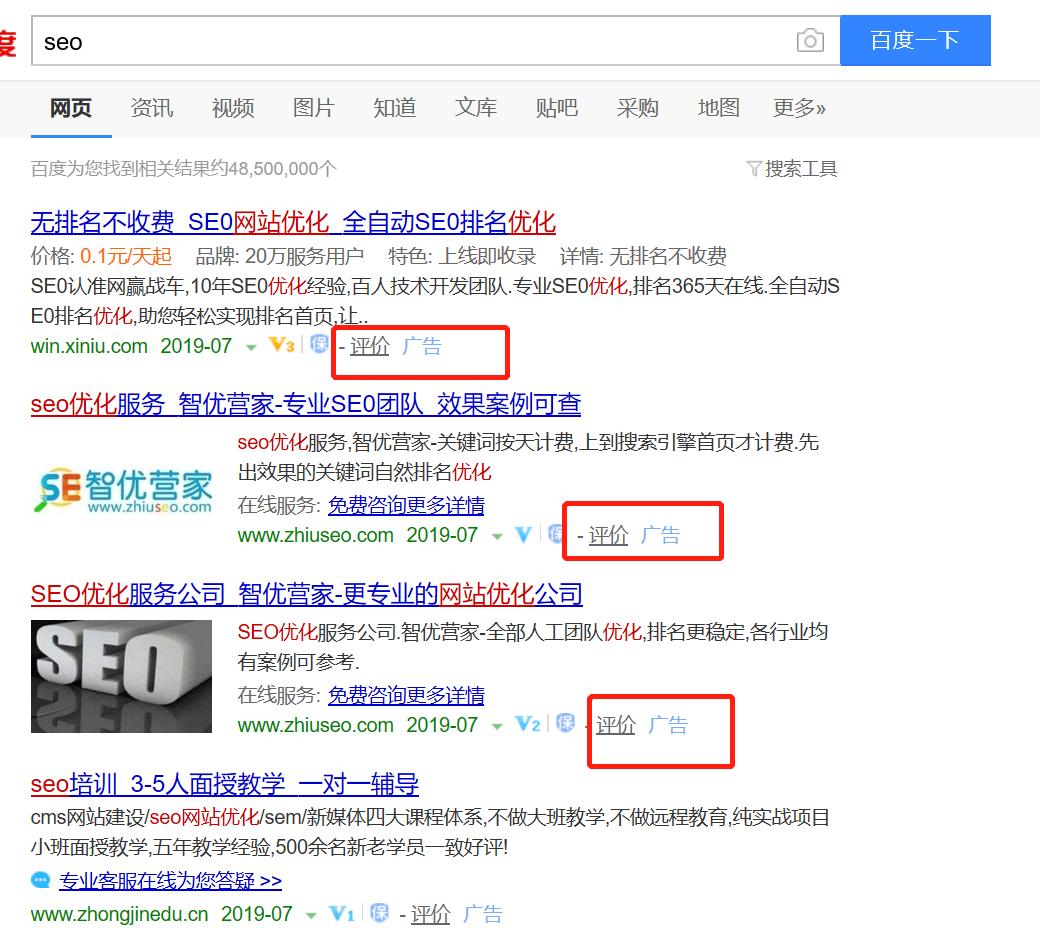The image size is (1040, 928).
Task: Click the V1 icon beside www.zhongjinedu.cn
Action: (342, 914)
